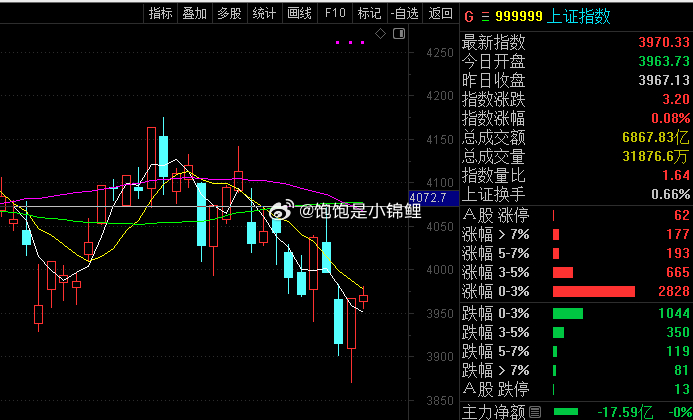The image size is (693, 420).
Task: Select the 画线 drawing tool
Action: (x=300, y=13)
